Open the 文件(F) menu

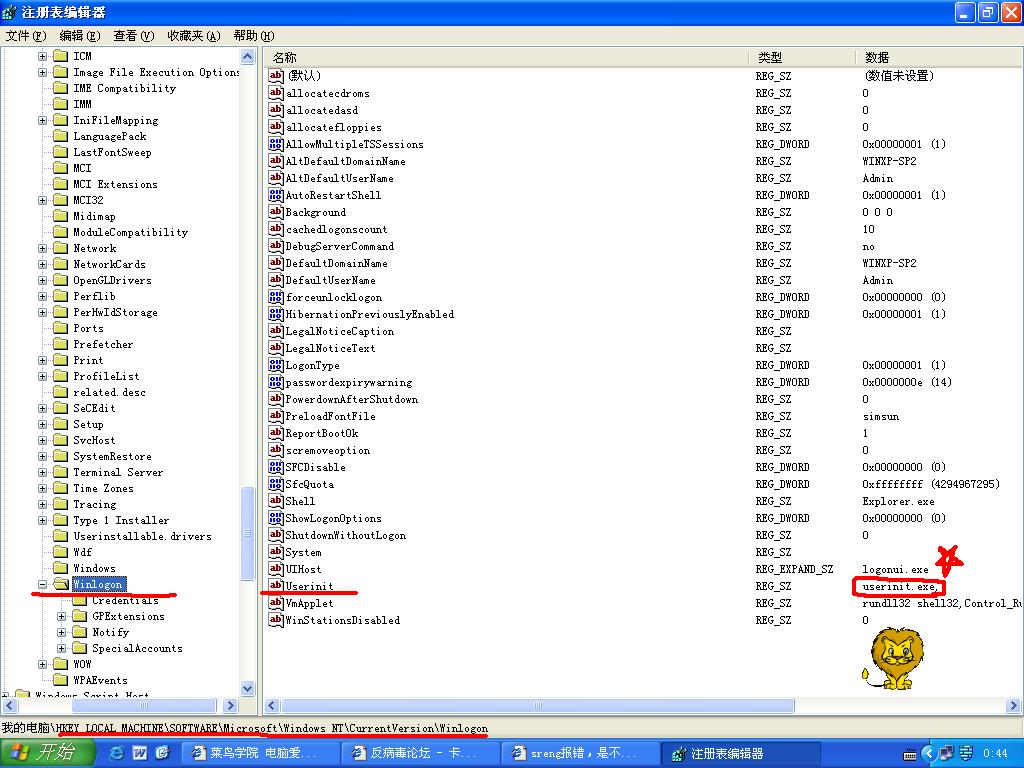click(x=26, y=36)
